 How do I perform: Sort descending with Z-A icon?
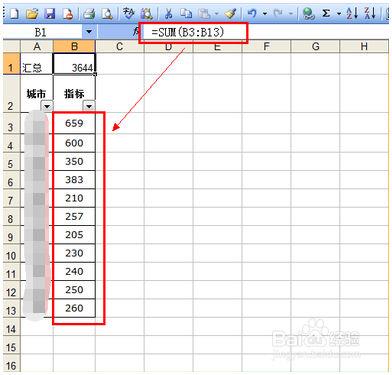click(x=370, y=13)
